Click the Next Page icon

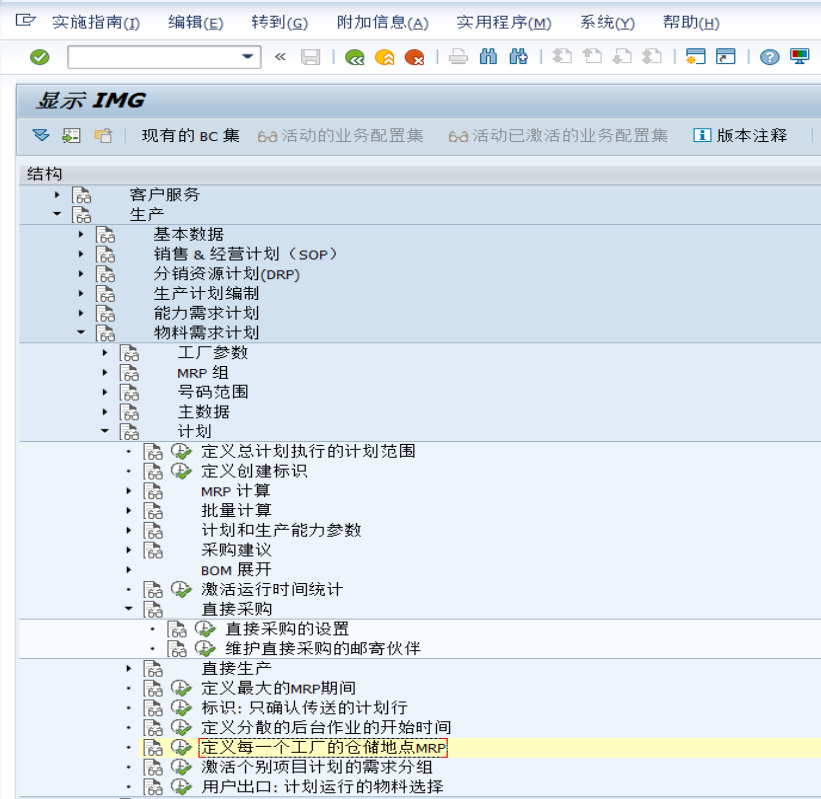(622, 57)
